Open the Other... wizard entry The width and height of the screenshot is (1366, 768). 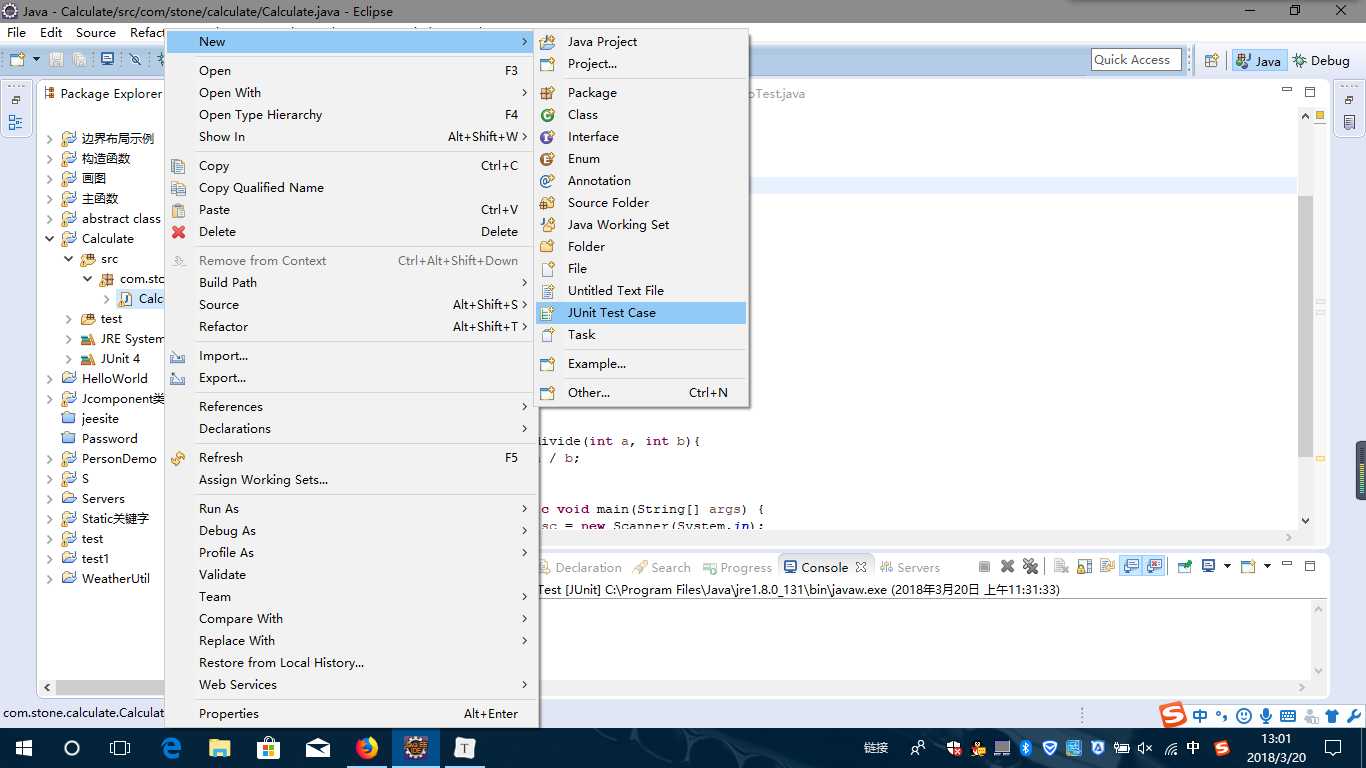point(641,393)
